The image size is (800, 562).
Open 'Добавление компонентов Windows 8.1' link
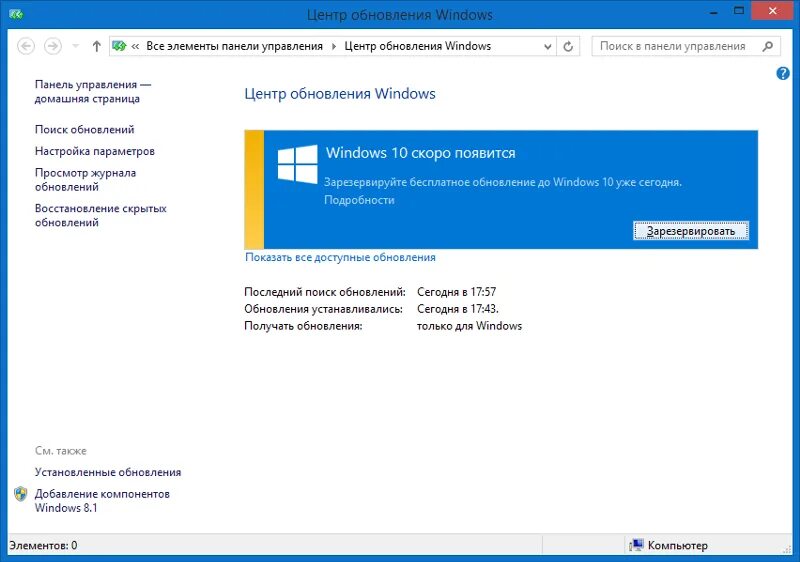[102, 501]
